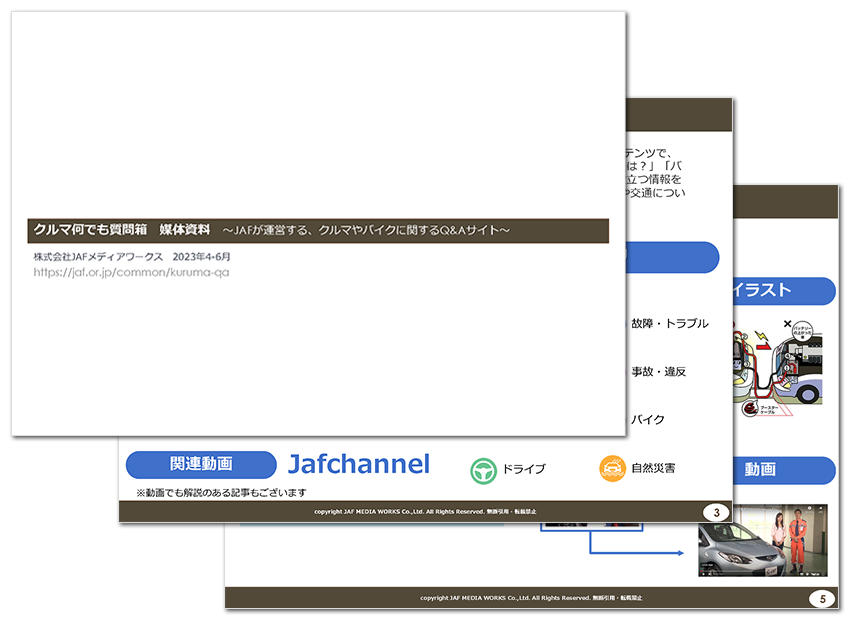Click the 株式会社JAFメディアワークス 2023年4-6月 text
Viewport: 850px width, 620px height.
(132, 257)
